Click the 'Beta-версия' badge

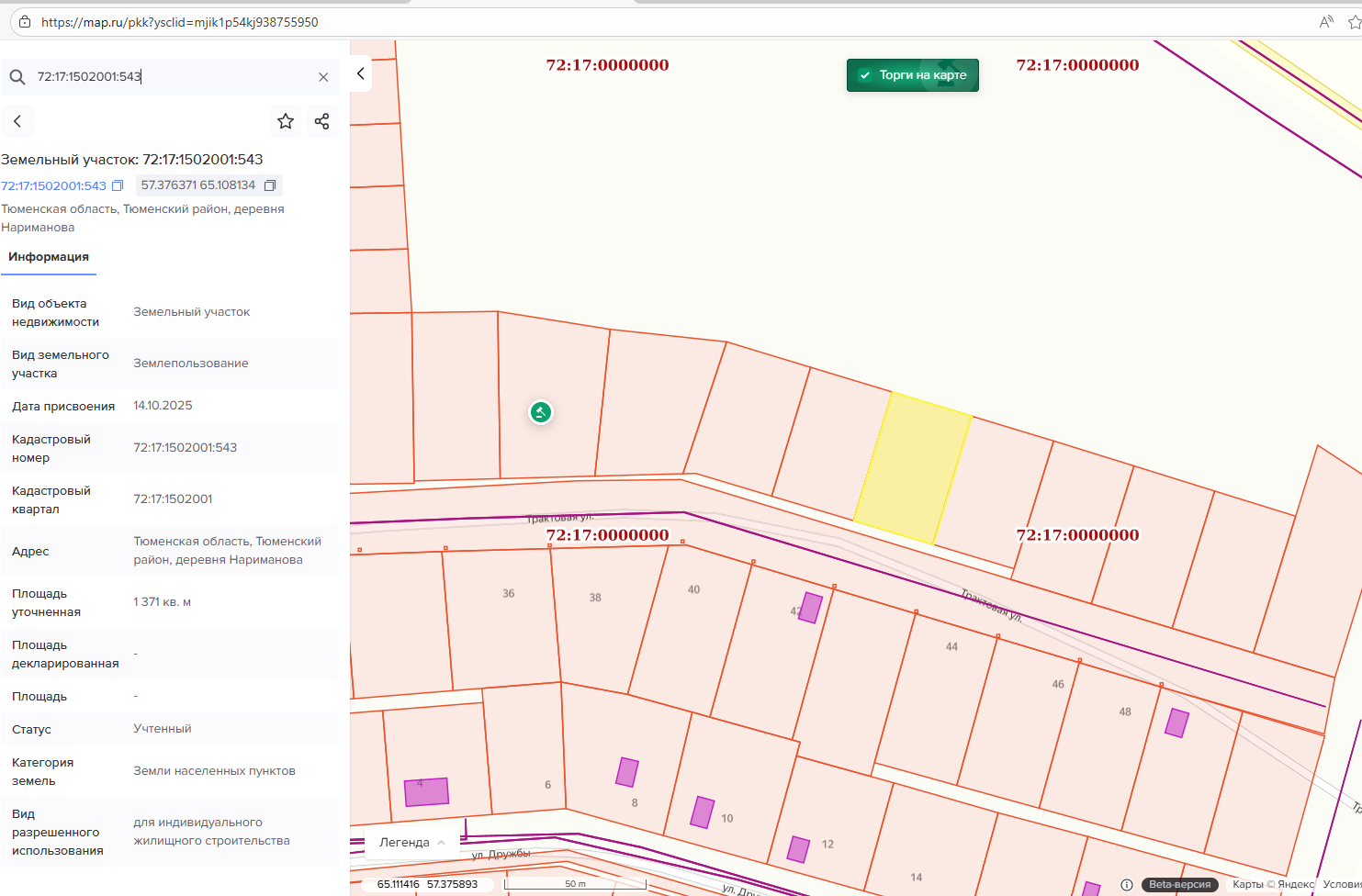(x=1179, y=884)
